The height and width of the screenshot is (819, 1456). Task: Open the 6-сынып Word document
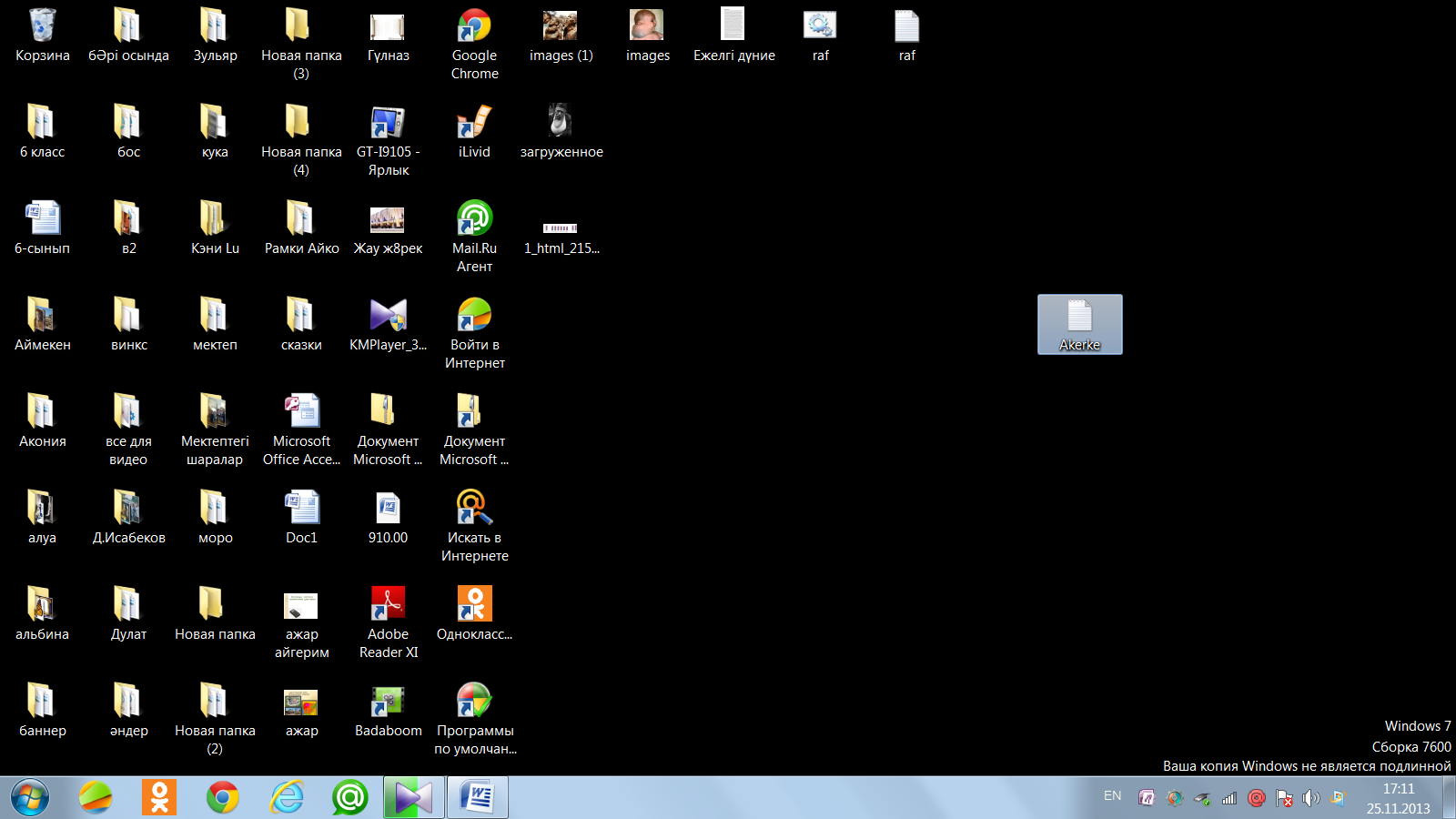point(42,229)
